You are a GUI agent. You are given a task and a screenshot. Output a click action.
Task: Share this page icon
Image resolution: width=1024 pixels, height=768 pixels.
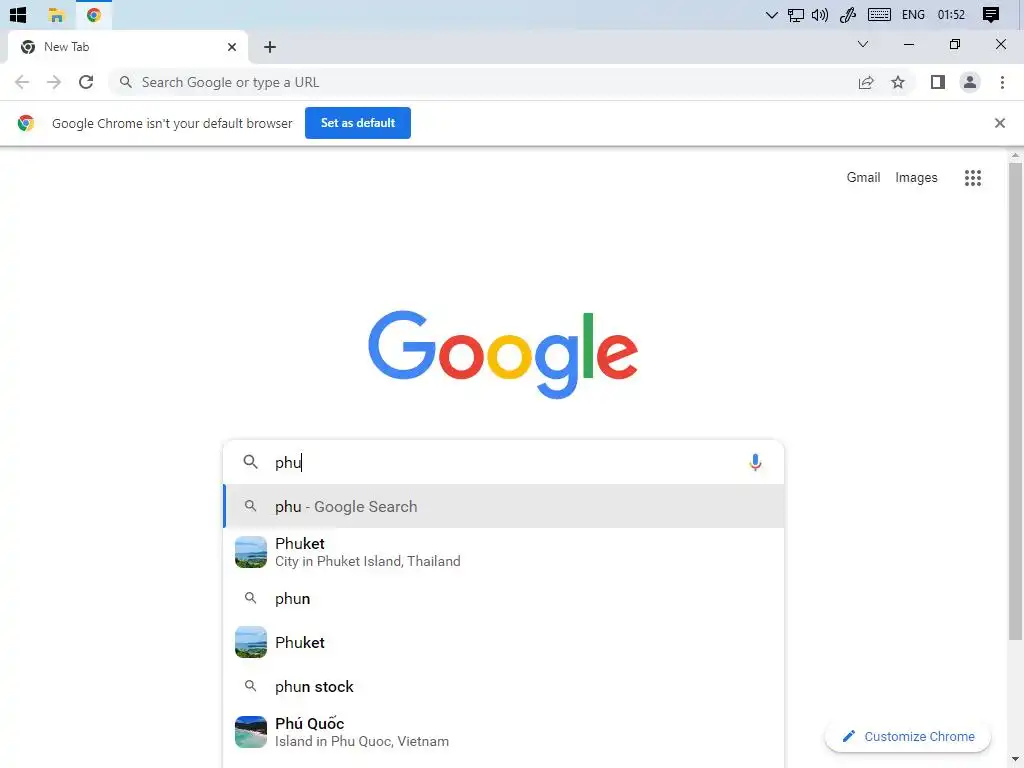866,82
